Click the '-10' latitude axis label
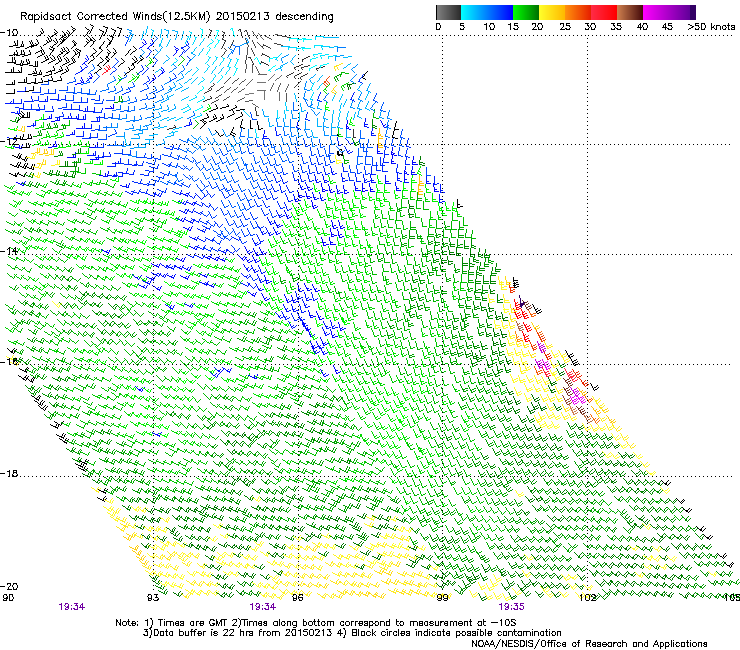This screenshot has height=650, width=740. click(x=9, y=33)
